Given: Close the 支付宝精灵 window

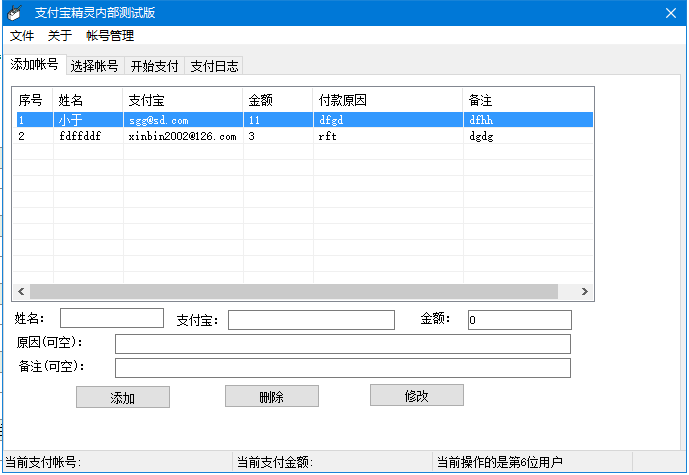Looking at the screenshot, I should pos(671,13).
